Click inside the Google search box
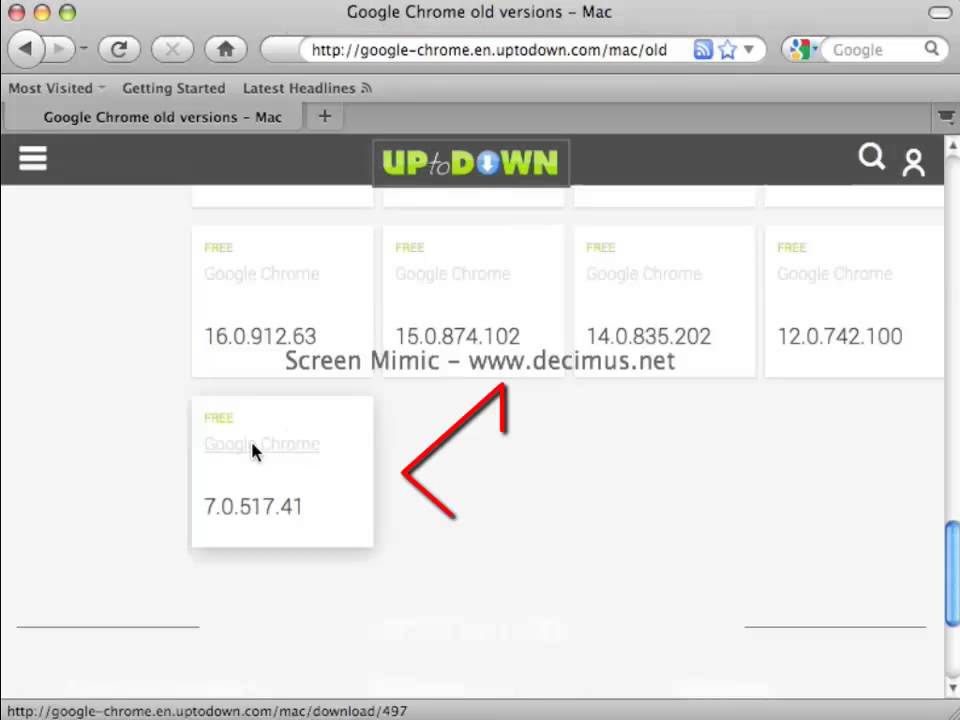Screen dimensions: 960x720 pyautogui.click(x=871, y=50)
